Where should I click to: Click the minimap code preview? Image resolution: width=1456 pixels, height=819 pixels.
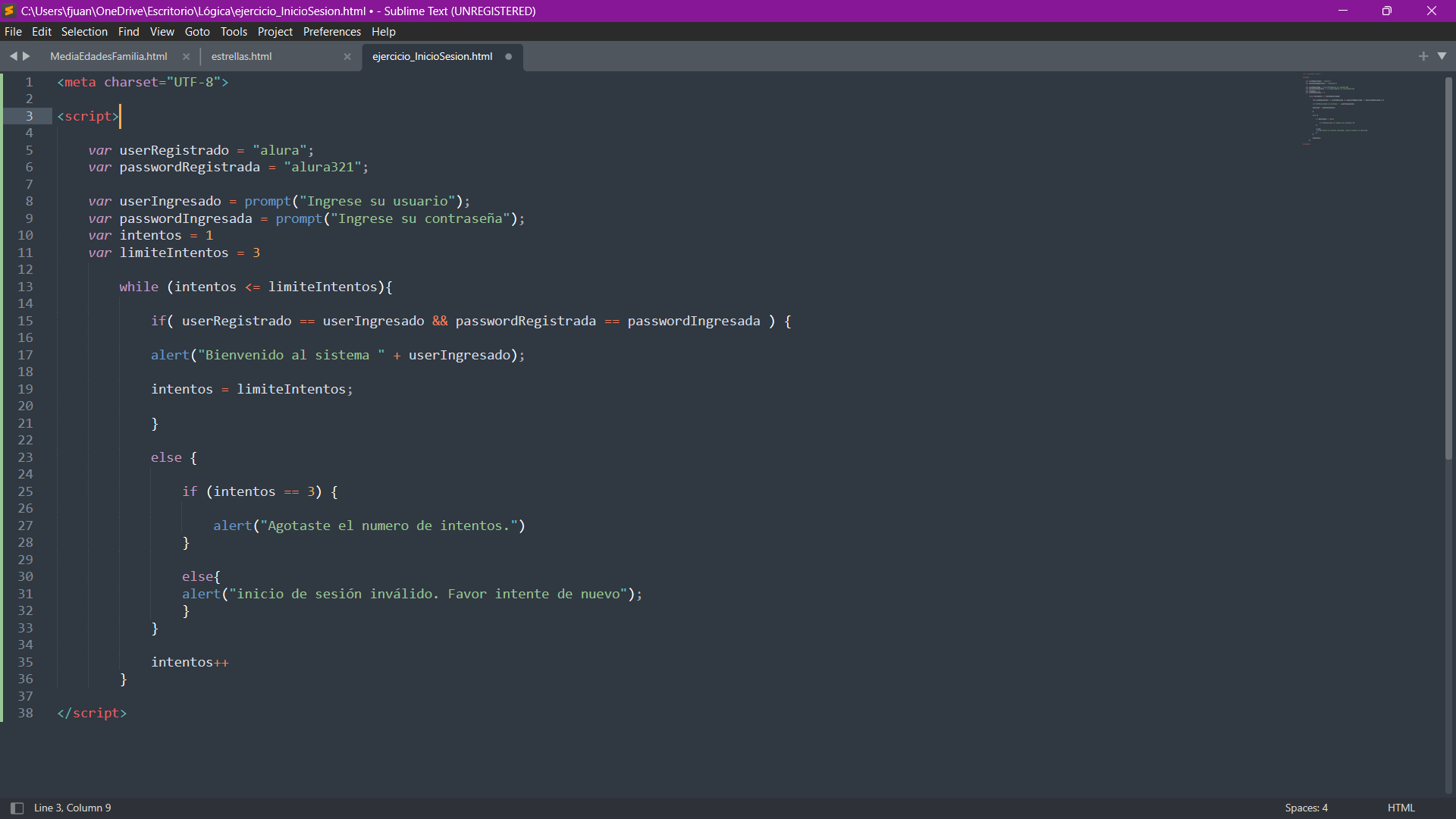point(1342,110)
